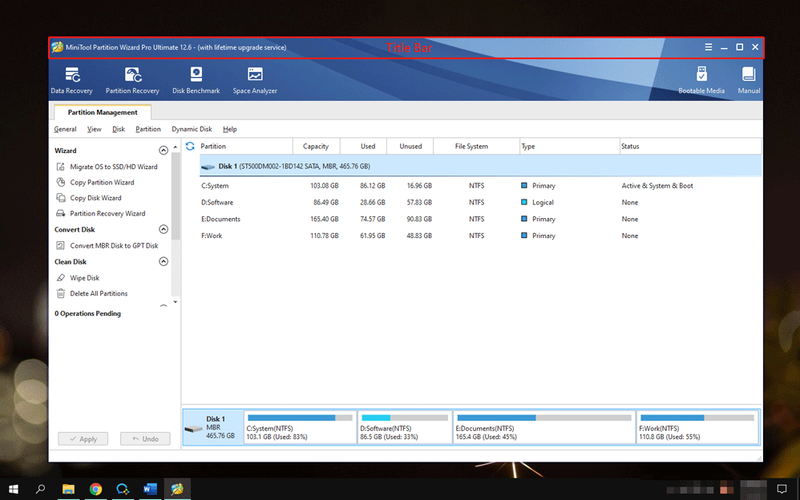Open the Partition menu
Image resolution: width=800 pixels, height=500 pixels.
pyautogui.click(x=148, y=129)
